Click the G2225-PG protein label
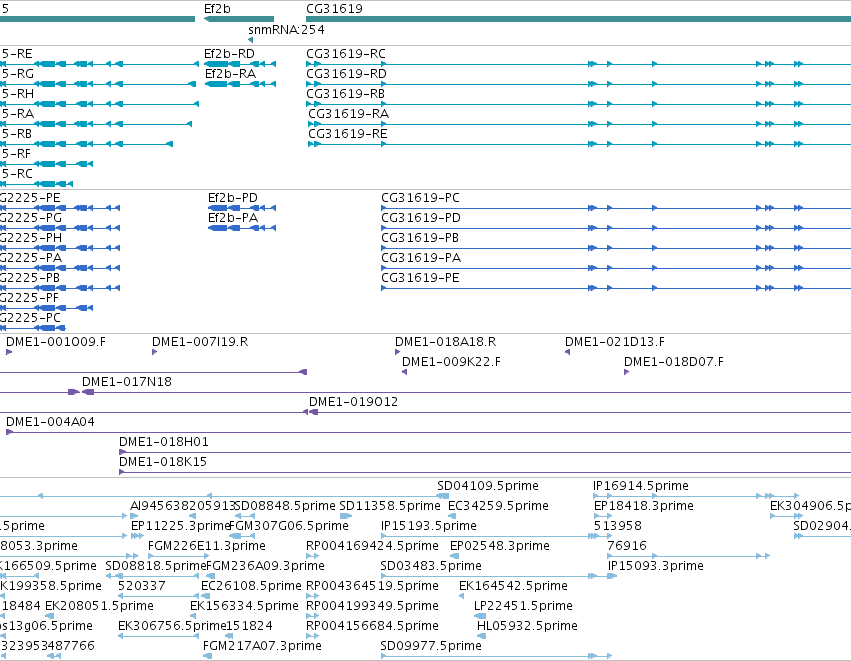Viewport: 851px width, 661px height. tap(30, 218)
